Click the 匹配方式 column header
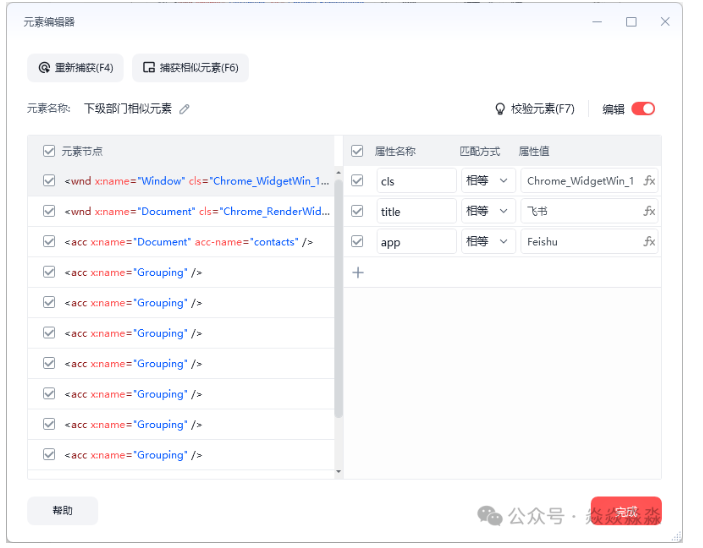Screen dimensions: 703x548 (x=479, y=151)
